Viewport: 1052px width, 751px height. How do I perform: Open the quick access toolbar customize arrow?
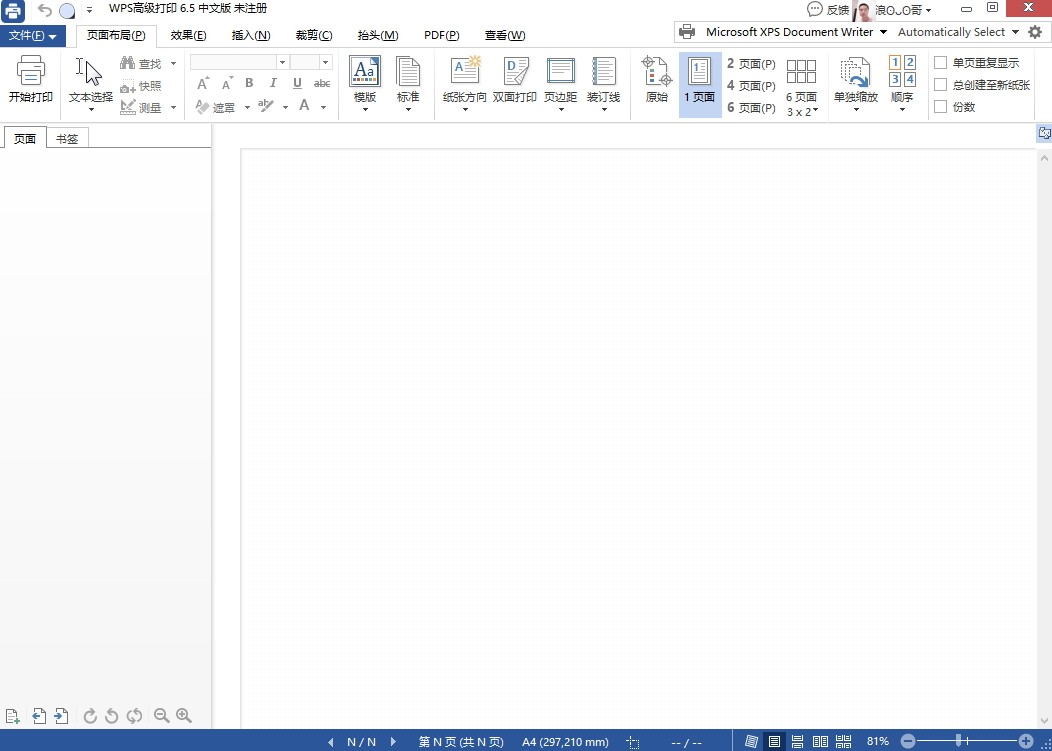coord(89,10)
